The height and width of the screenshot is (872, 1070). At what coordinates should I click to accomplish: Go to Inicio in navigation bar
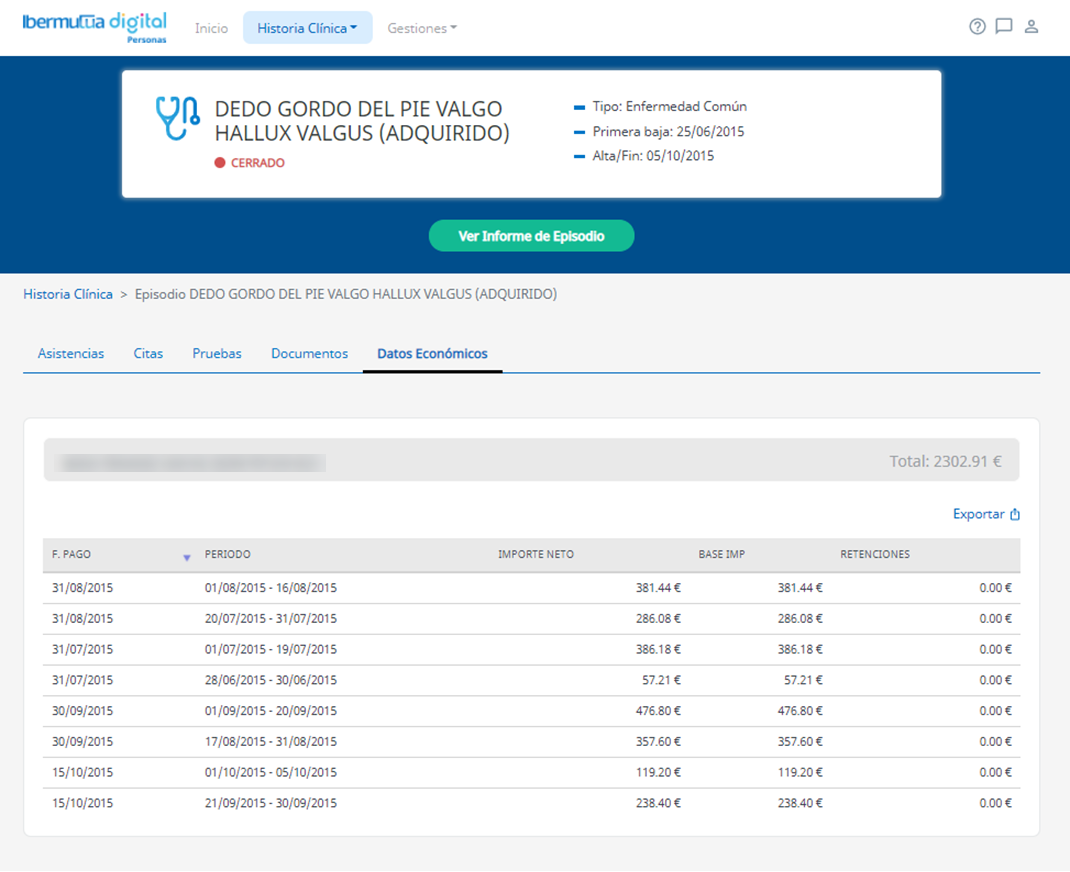[x=211, y=28]
